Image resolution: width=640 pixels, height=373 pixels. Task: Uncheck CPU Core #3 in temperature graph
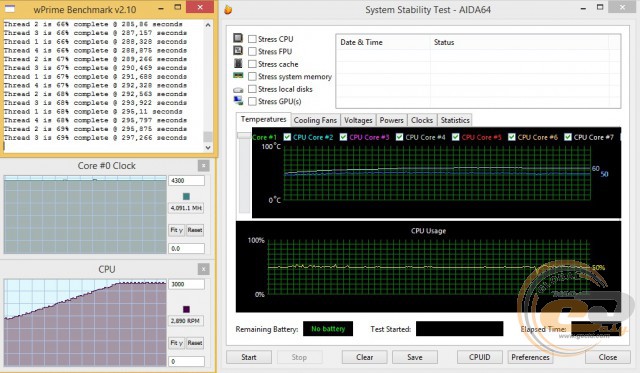343,137
